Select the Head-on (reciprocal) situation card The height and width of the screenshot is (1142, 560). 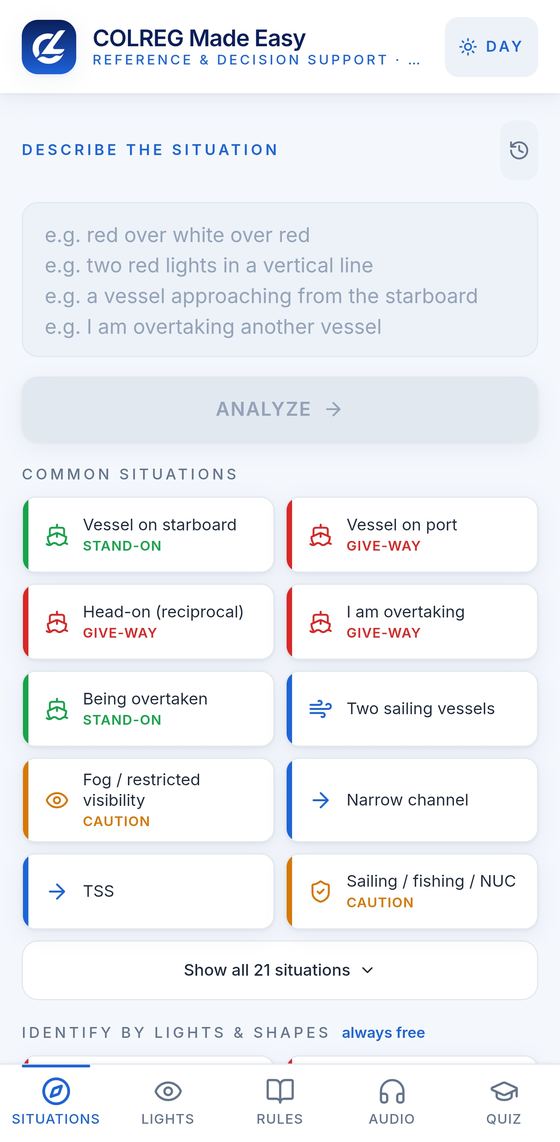[x=149, y=622]
